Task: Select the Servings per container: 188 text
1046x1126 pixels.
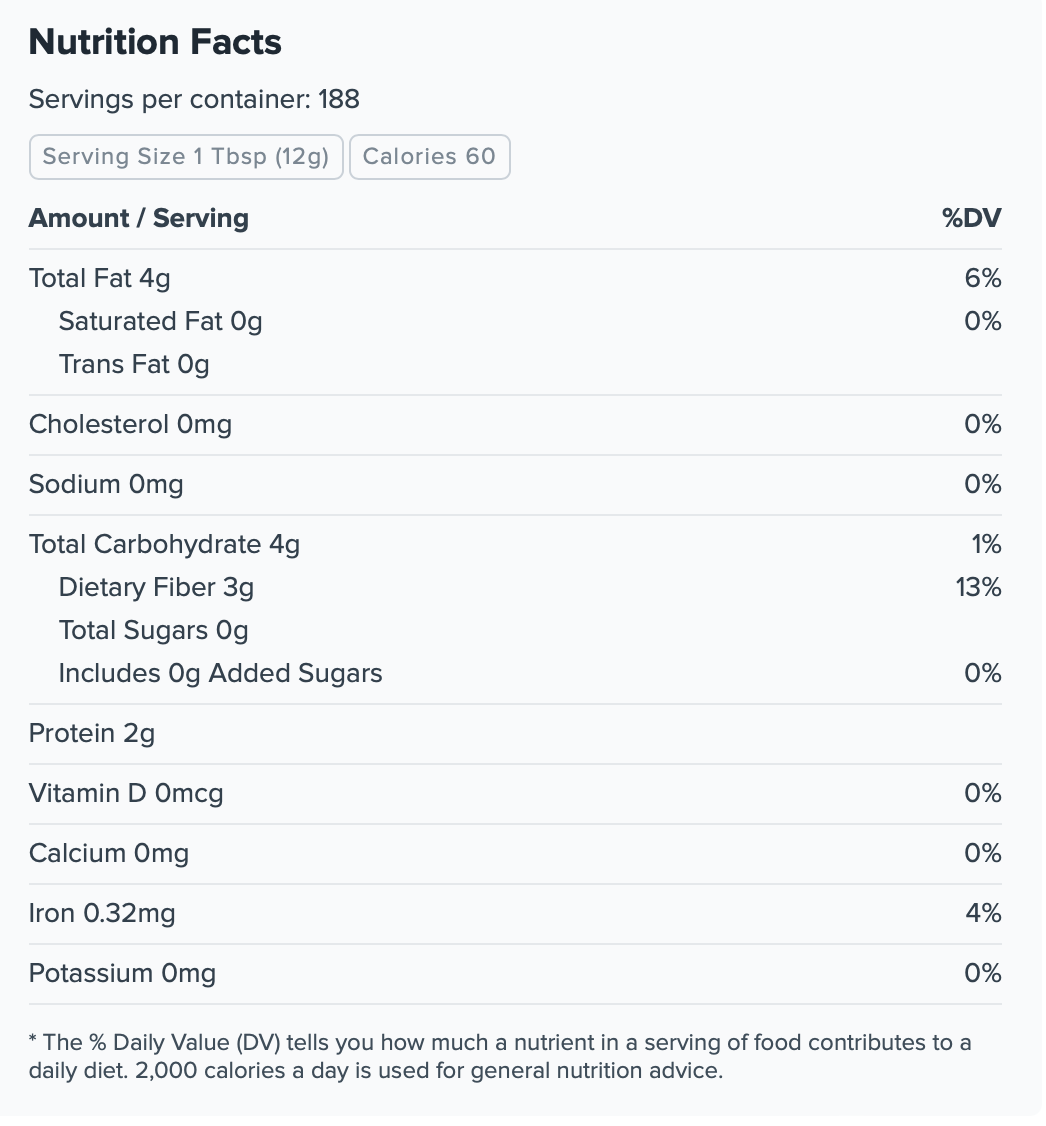Action: pyautogui.click(x=194, y=99)
